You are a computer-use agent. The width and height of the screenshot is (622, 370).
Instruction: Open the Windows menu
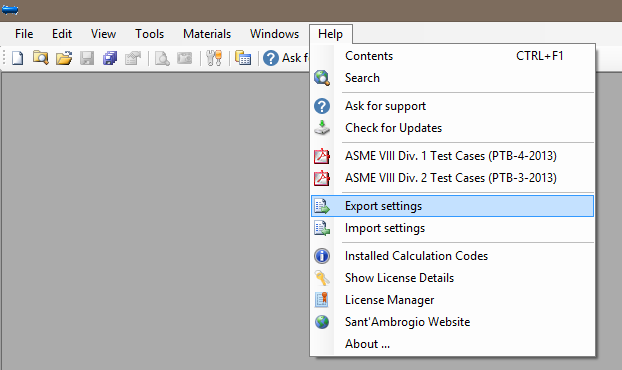274,34
